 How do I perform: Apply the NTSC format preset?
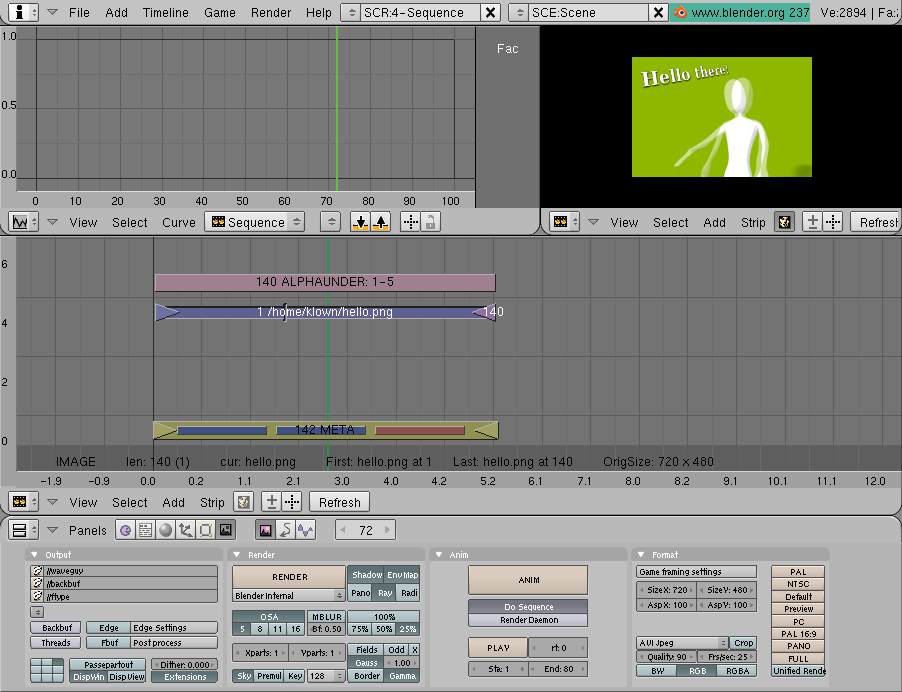click(x=797, y=584)
